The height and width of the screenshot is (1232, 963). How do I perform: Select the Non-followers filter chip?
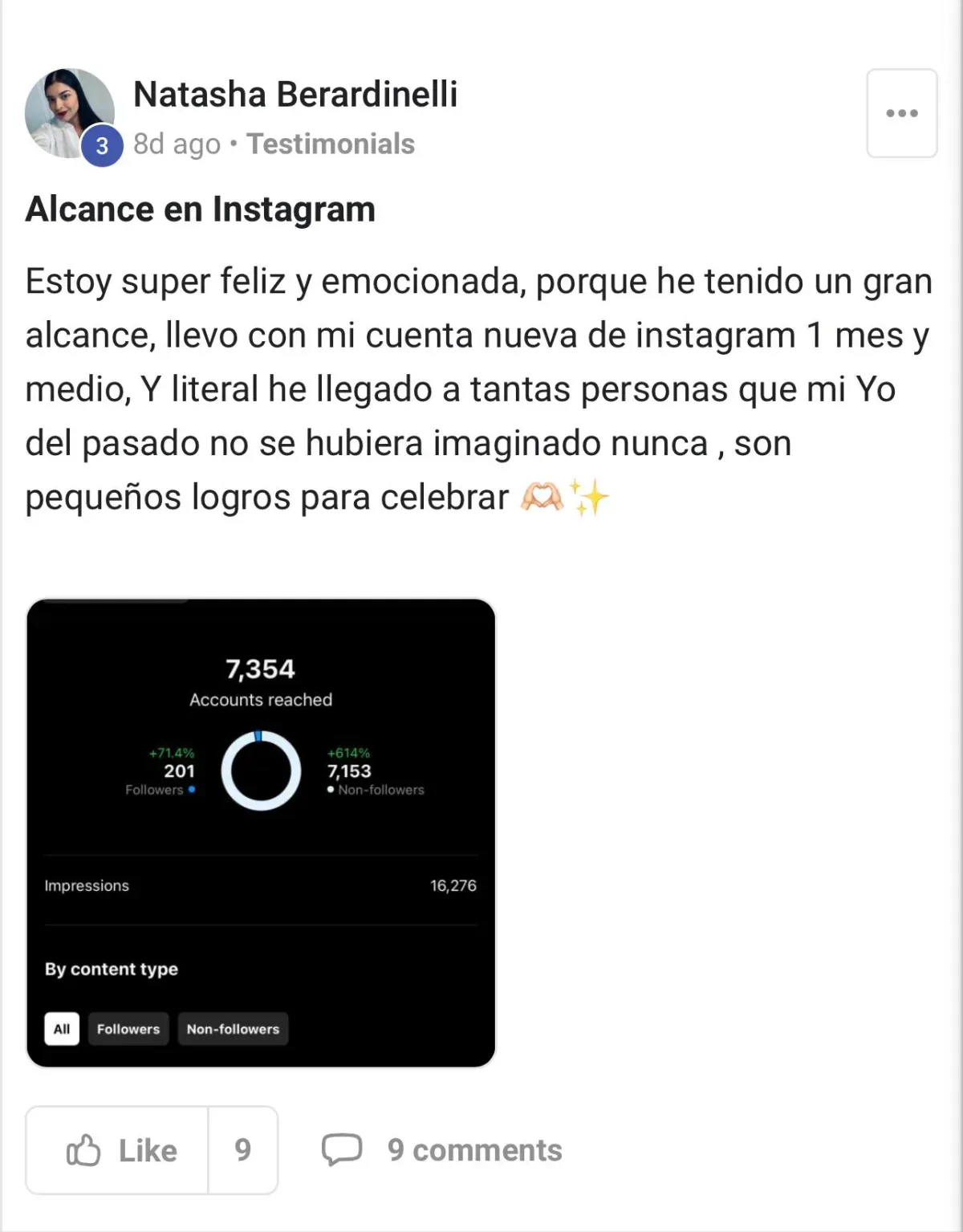tap(233, 1029)
